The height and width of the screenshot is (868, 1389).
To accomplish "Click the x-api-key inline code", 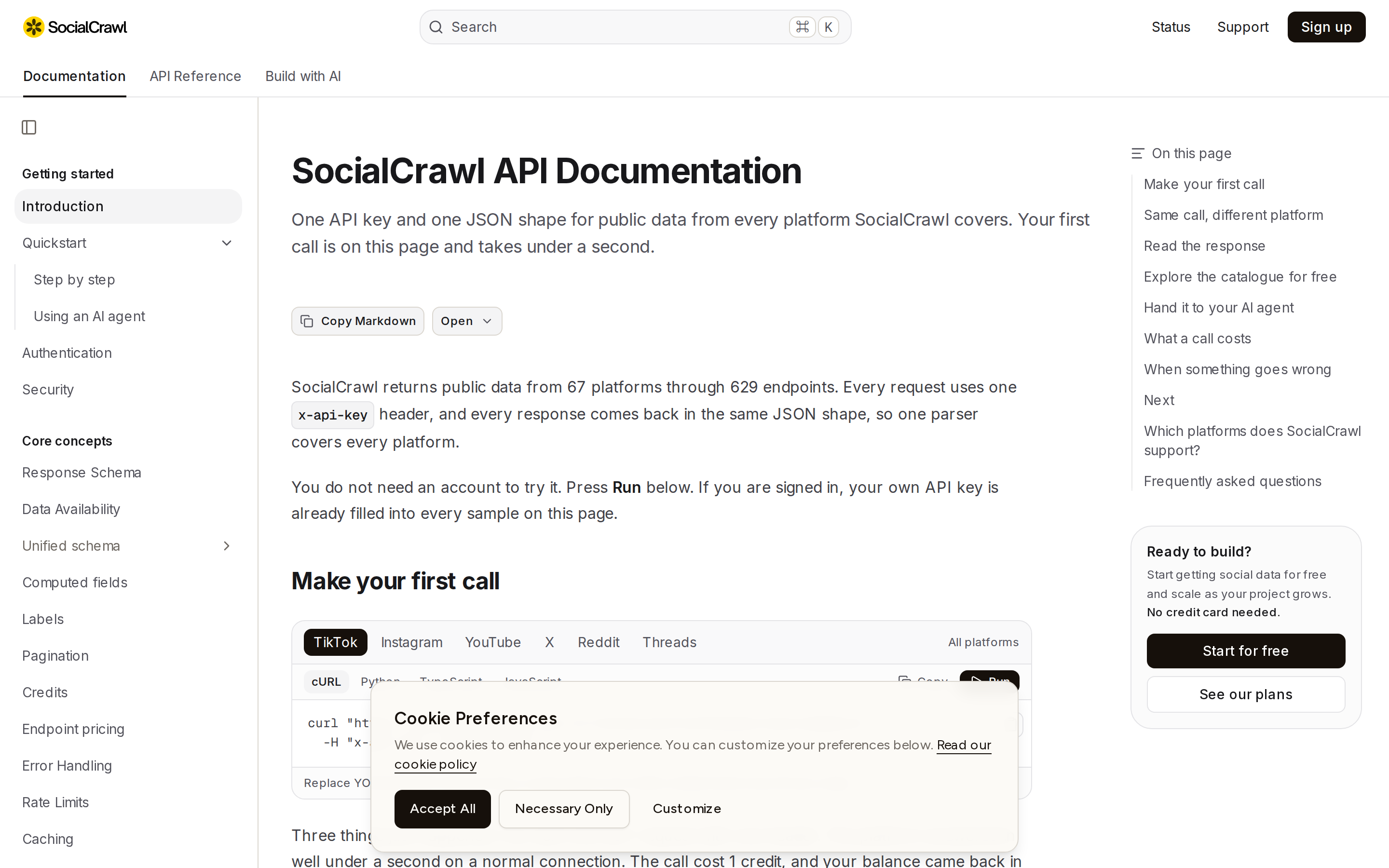I will 332,415.
